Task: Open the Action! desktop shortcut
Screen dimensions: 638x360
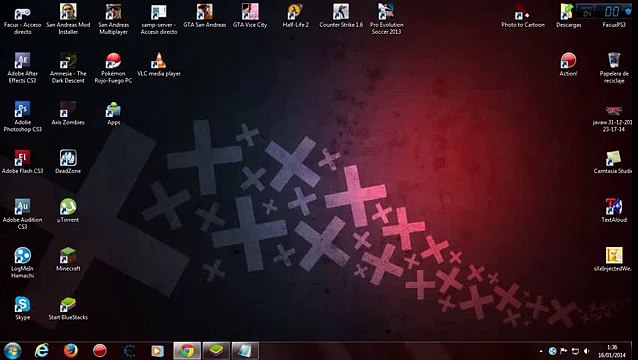Action: click(568, 65)
